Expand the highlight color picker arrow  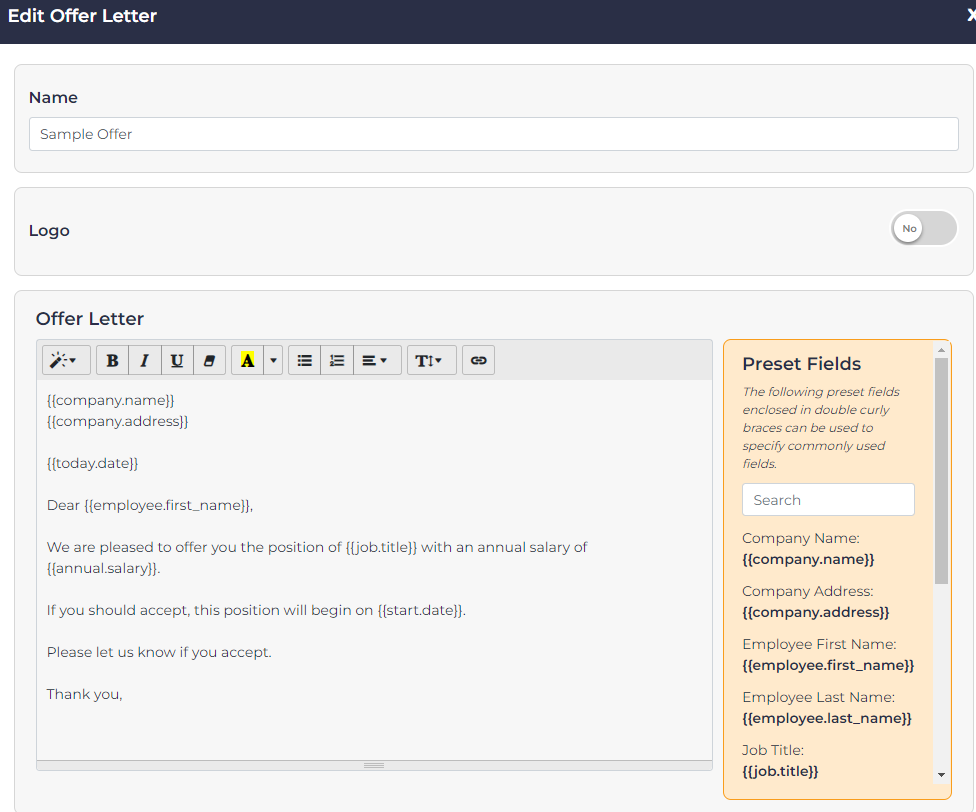pyautogui.click(x=273, y=361)
